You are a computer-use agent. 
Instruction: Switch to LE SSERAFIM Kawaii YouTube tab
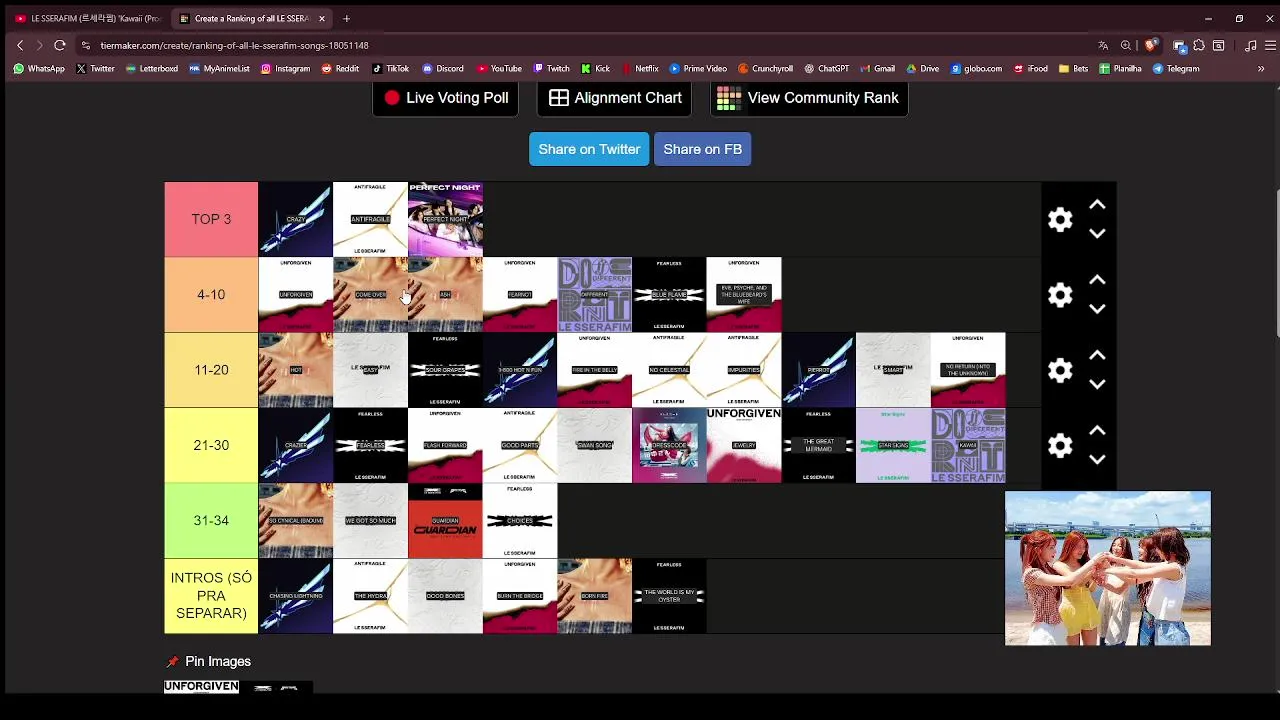88,18
